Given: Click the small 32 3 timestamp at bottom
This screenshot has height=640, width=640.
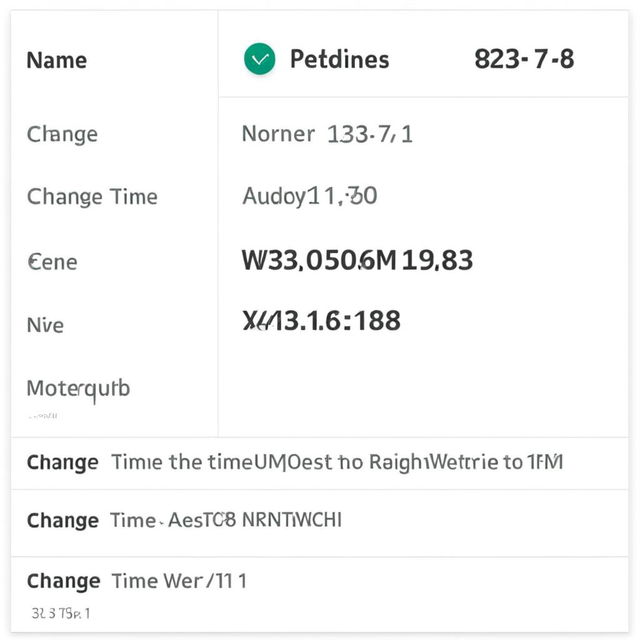Looking at the screenshot, I should pos(61,613).
